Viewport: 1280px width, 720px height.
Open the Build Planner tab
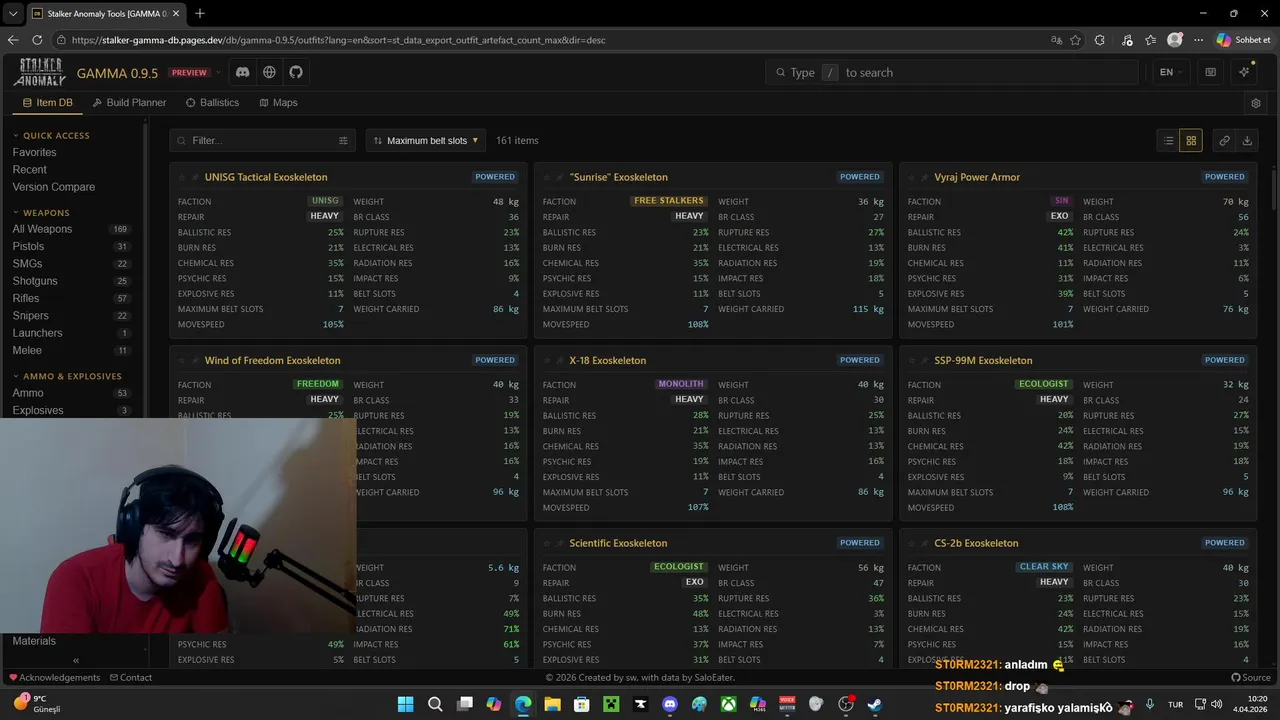[x=129, y=103]
